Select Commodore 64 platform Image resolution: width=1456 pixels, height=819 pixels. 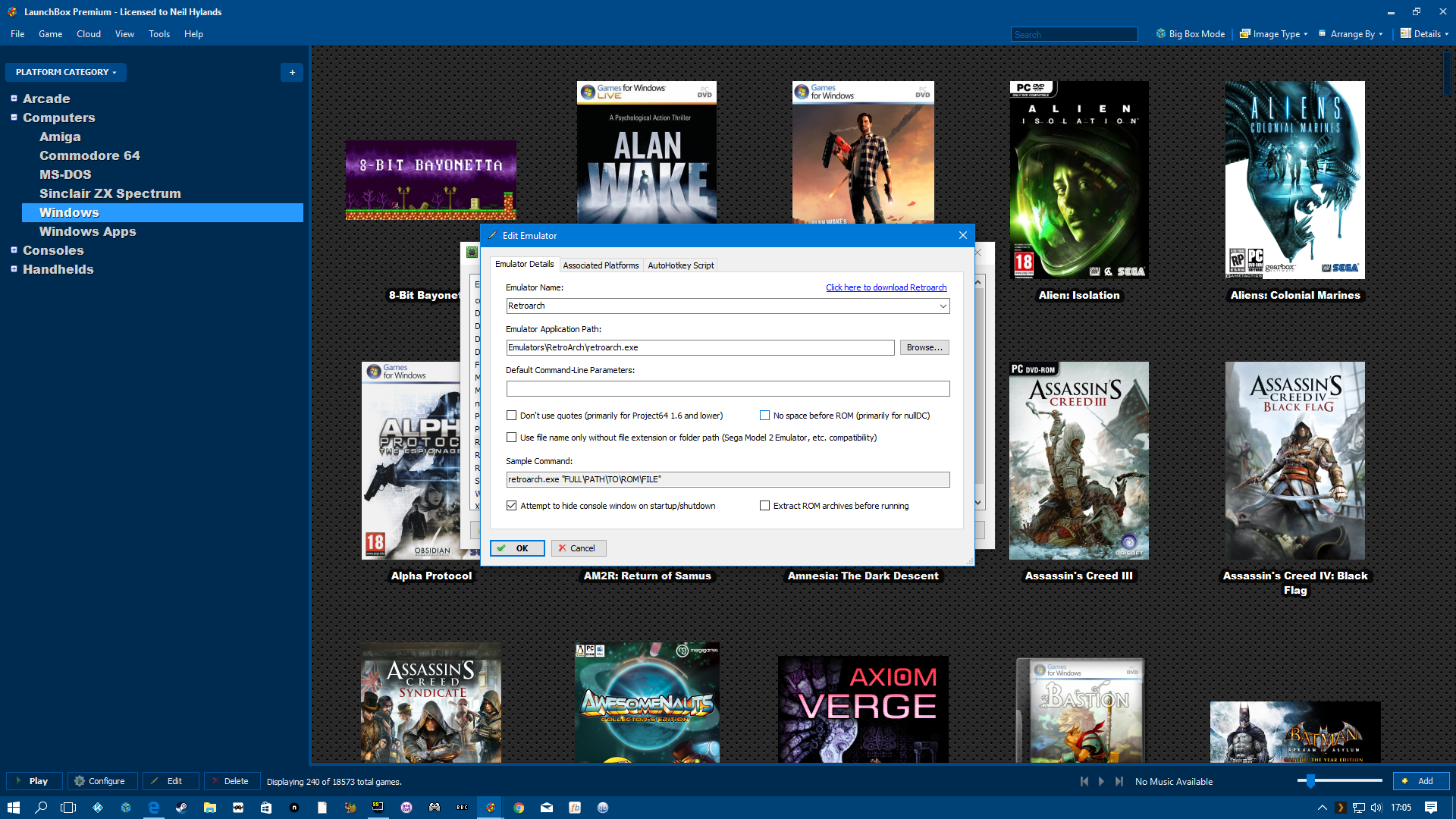pyautogui.click(x=89, y=155)
